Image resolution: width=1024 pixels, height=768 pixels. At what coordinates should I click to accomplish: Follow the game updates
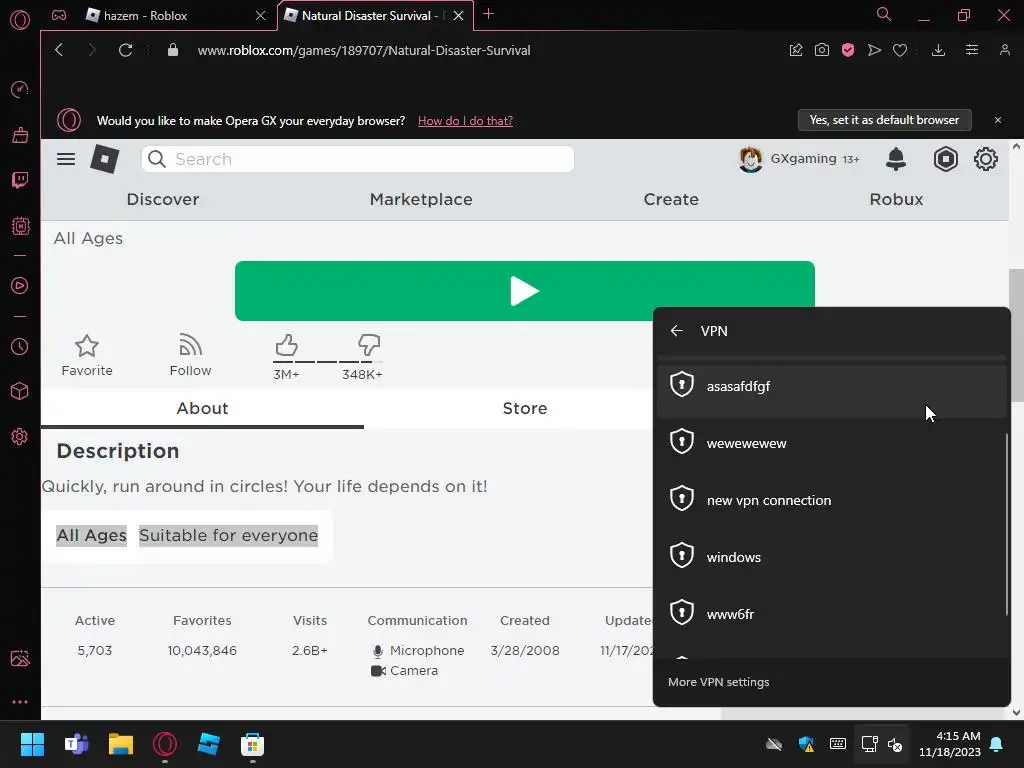tap(190, 355)
